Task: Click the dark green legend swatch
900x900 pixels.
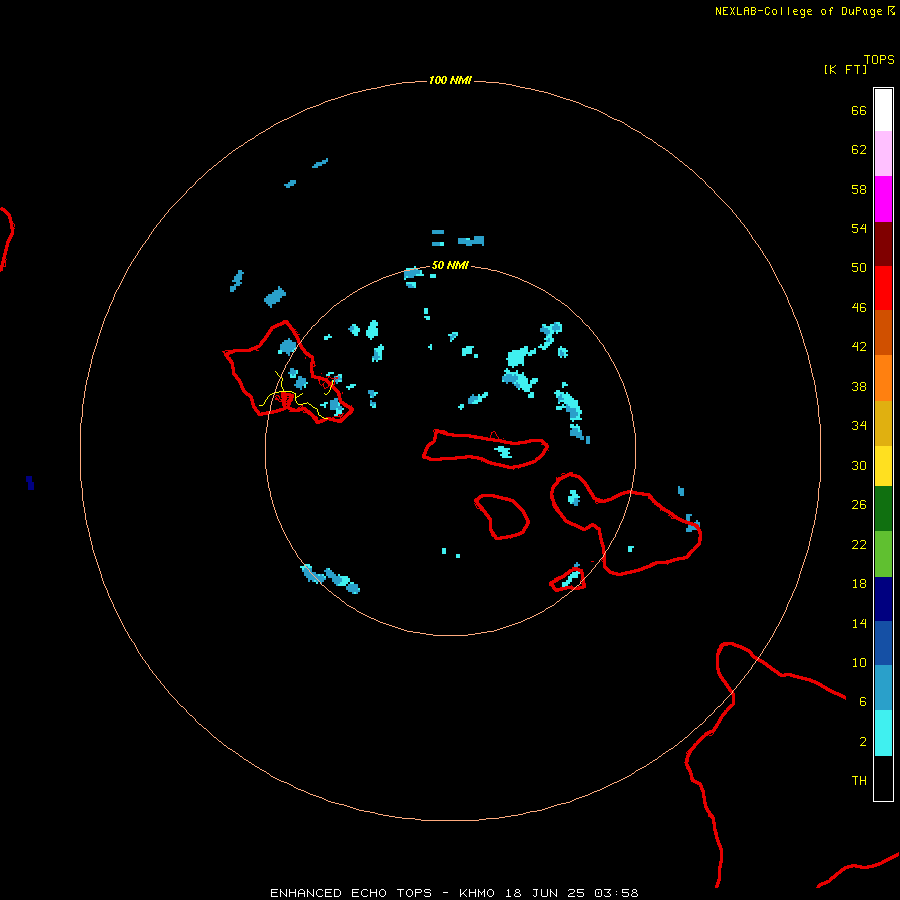Action: [x=883, y=509]
